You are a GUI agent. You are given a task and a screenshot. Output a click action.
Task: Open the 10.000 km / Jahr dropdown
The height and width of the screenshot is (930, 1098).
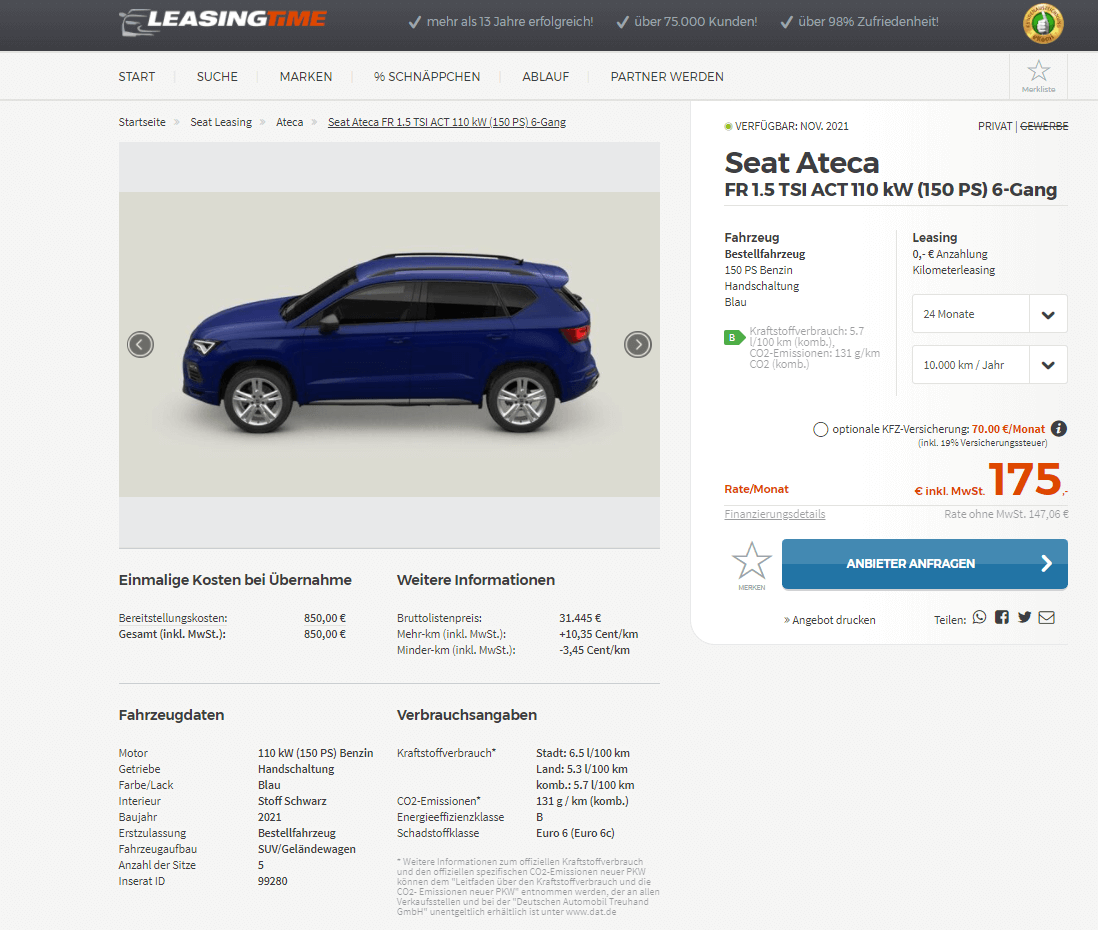tap(989, 365)
